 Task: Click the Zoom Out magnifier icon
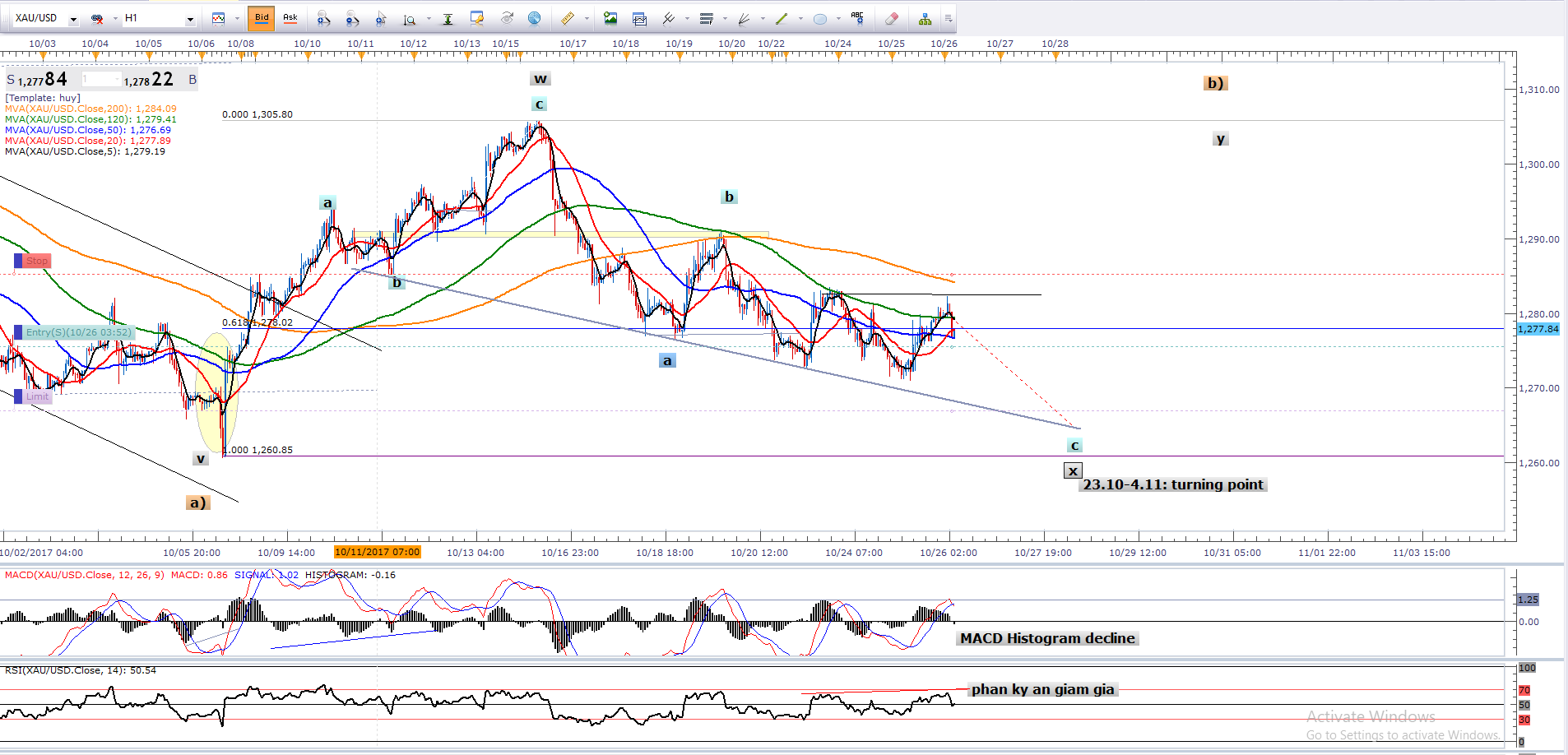point(352,18)
